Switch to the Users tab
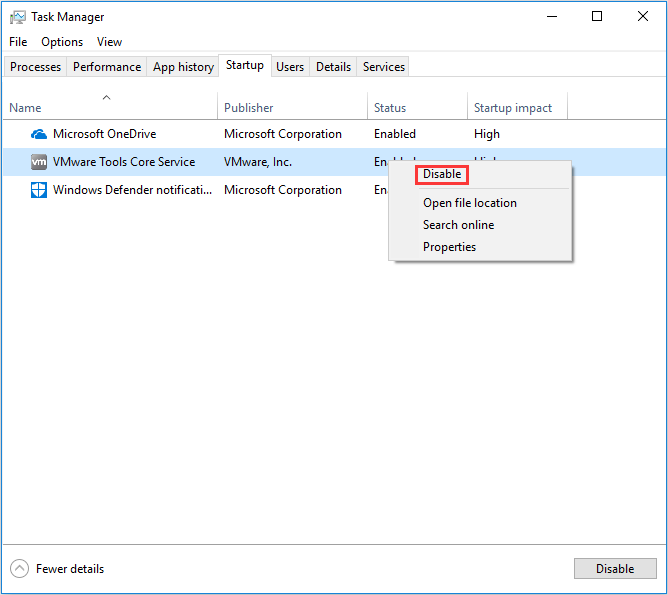Image resolution: width=668 pixels, height=595 pixels. click(290, 67)
